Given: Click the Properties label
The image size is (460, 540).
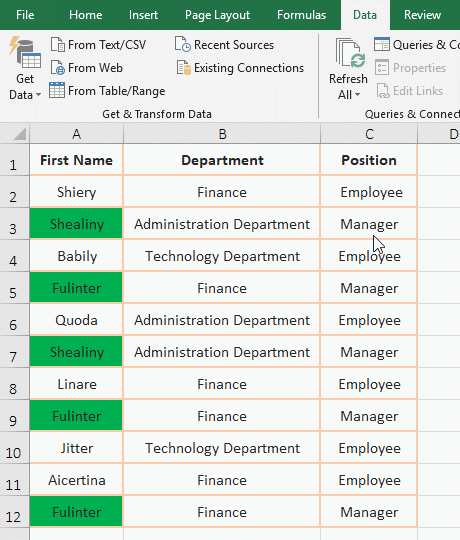Looking at the screenshot, I should click(x=419, y=68).
